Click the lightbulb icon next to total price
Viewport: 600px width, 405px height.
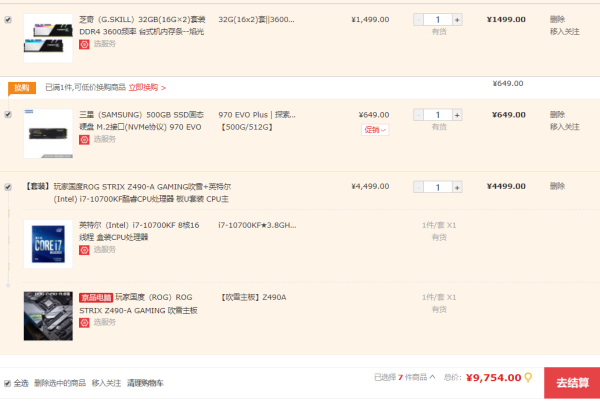tap(528, 378)
